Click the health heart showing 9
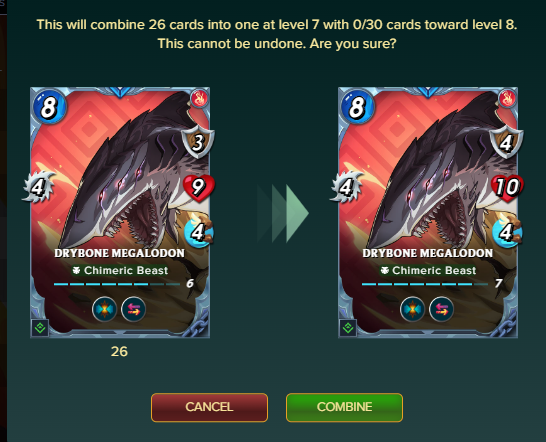Image resolution: width=546 pixels, height=442 pixels. (x=198, y=188)
